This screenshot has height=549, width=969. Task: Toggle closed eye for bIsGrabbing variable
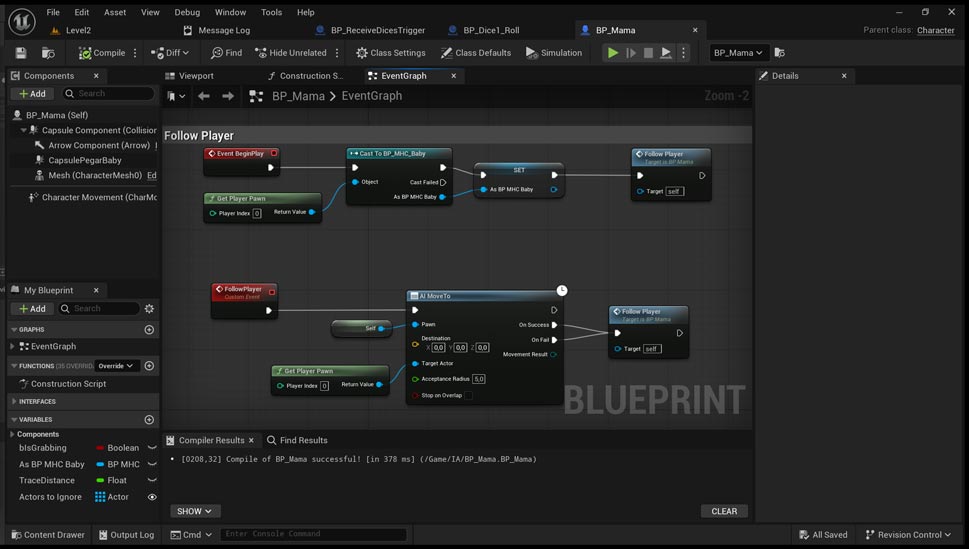152,448
